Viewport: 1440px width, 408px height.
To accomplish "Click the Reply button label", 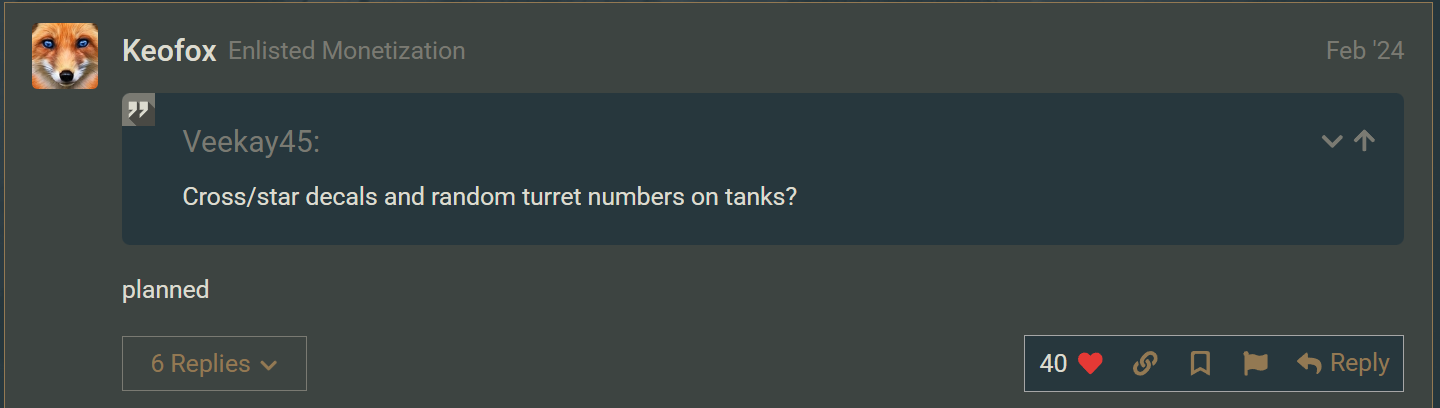I will [1359, 363].
